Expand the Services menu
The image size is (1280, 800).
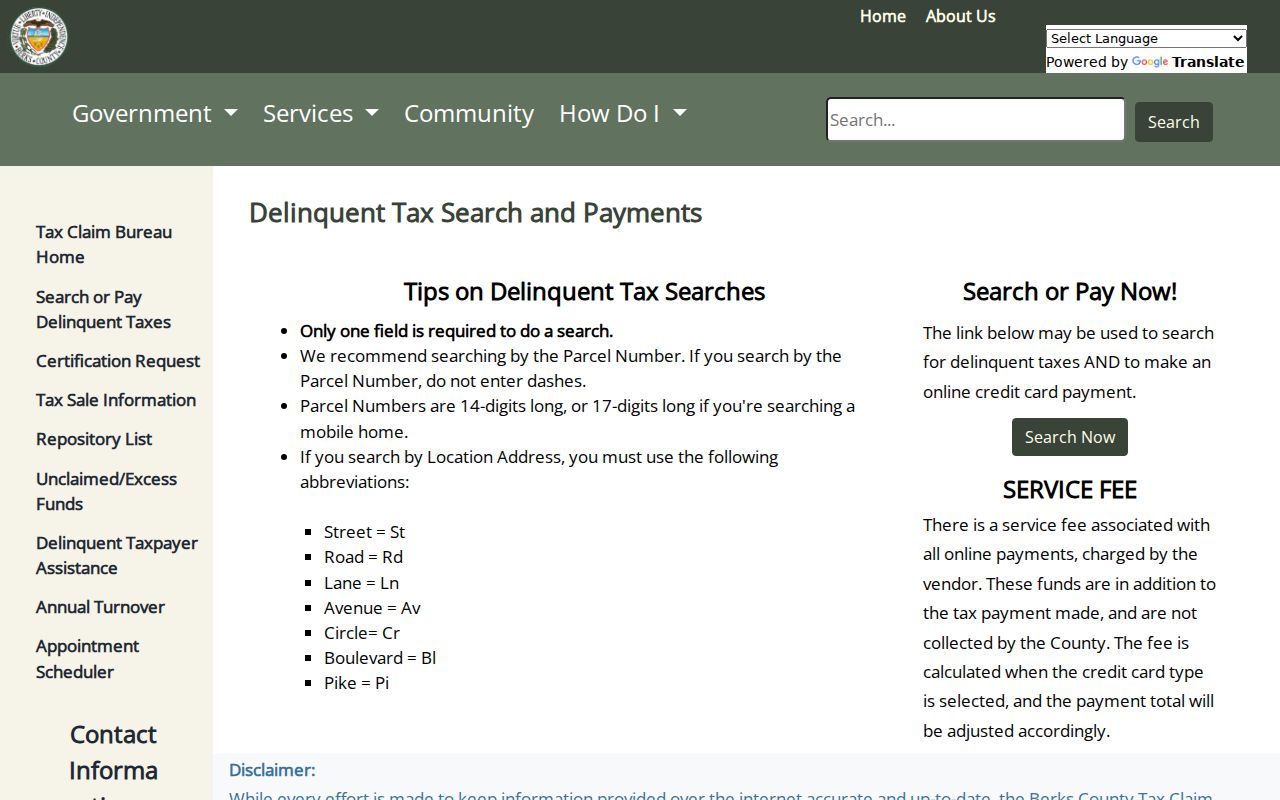(x=321, y=113)
